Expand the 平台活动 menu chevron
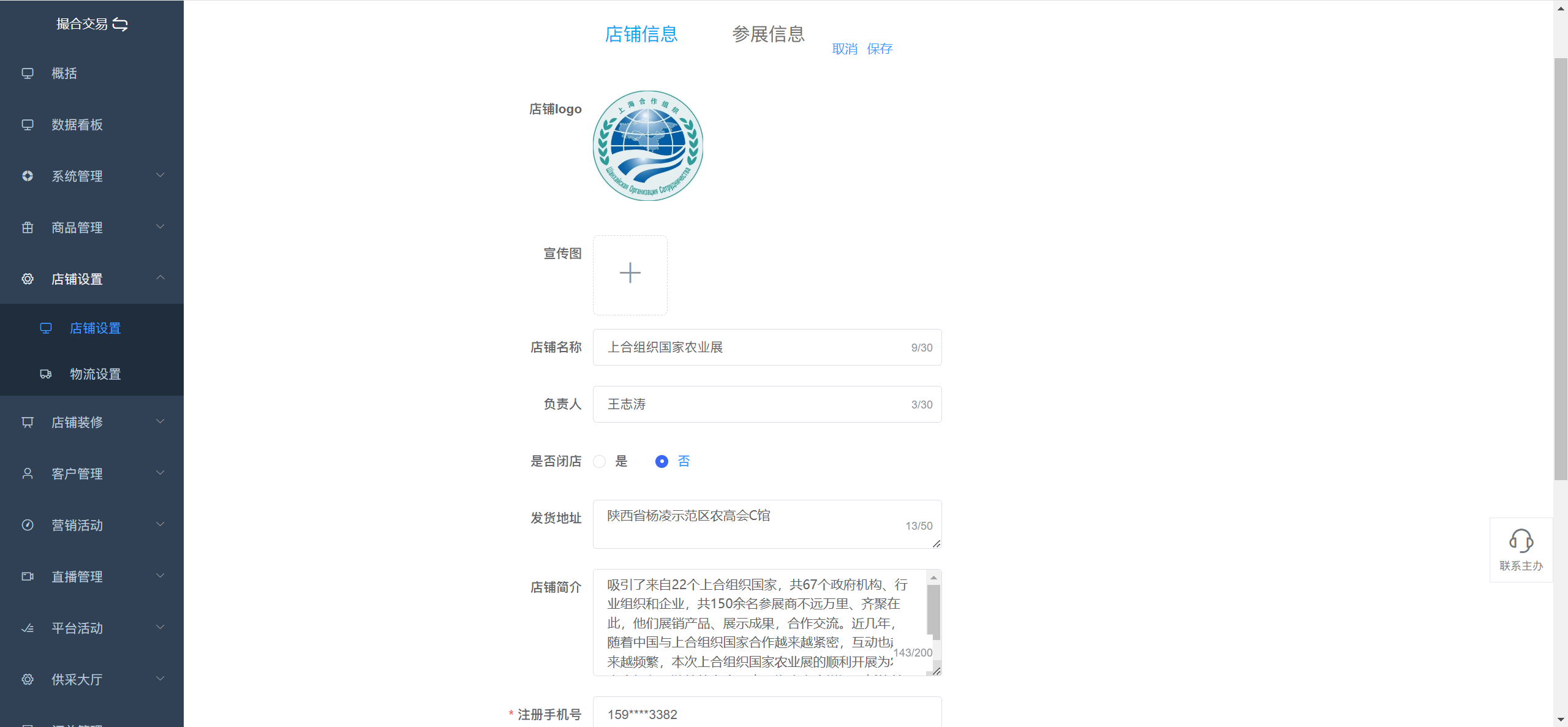The height and width of the screenshot is (727, 1568). [x=160, y=628]
